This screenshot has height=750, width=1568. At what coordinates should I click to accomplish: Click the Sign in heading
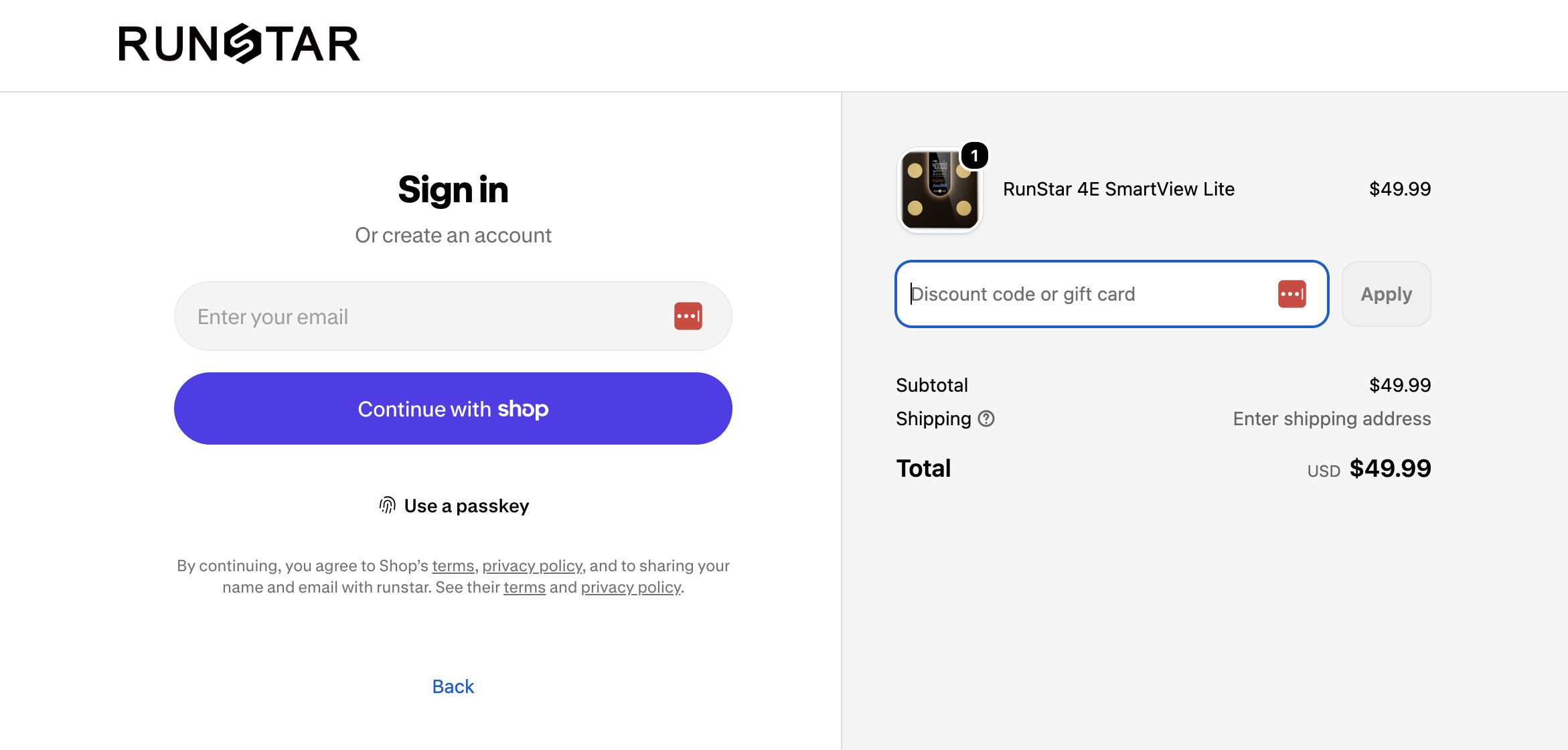tap(453, 190)
